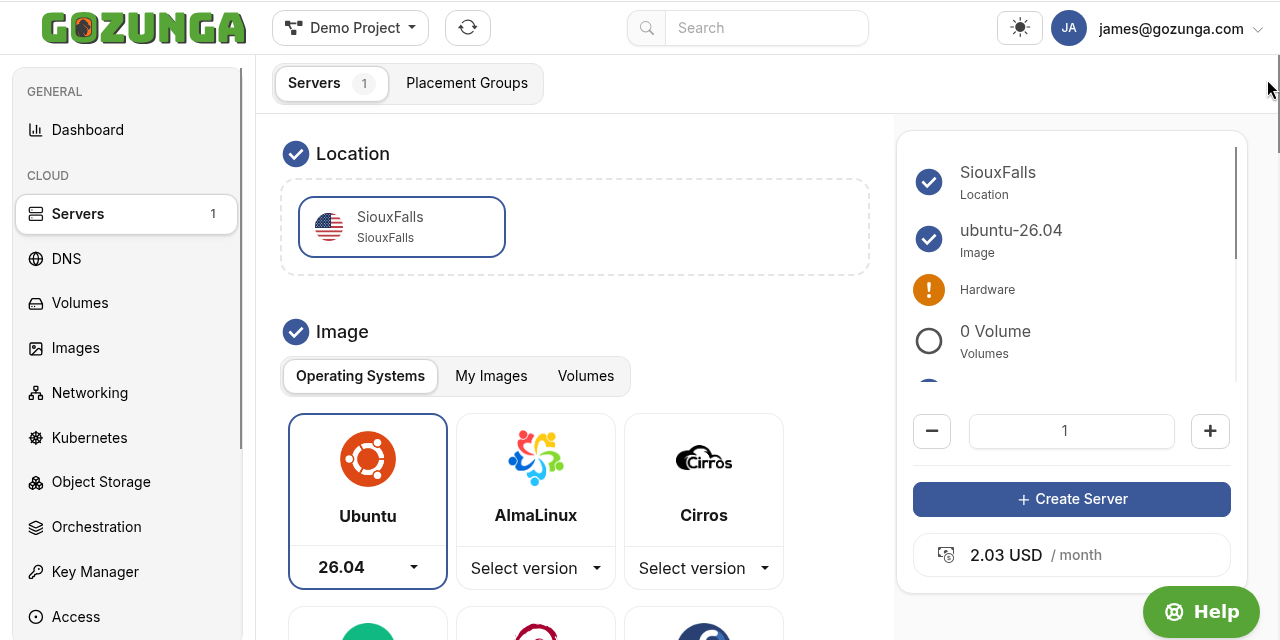Screen dimensions: 1280x640
Task: Click the DNS globe icon
Action: click(x=36, y=259)
